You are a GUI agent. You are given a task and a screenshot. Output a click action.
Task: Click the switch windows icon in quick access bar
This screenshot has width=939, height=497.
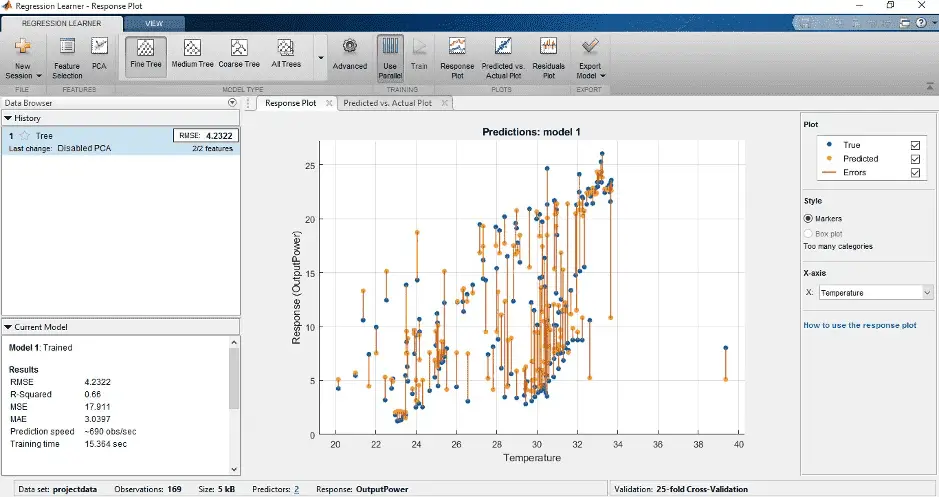point(904,23)
